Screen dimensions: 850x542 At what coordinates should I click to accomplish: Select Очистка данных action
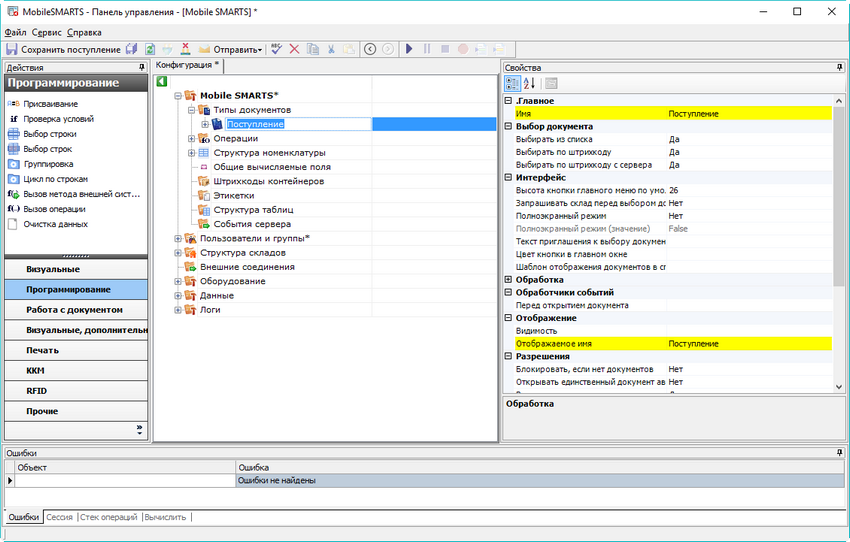pos(55,224)
